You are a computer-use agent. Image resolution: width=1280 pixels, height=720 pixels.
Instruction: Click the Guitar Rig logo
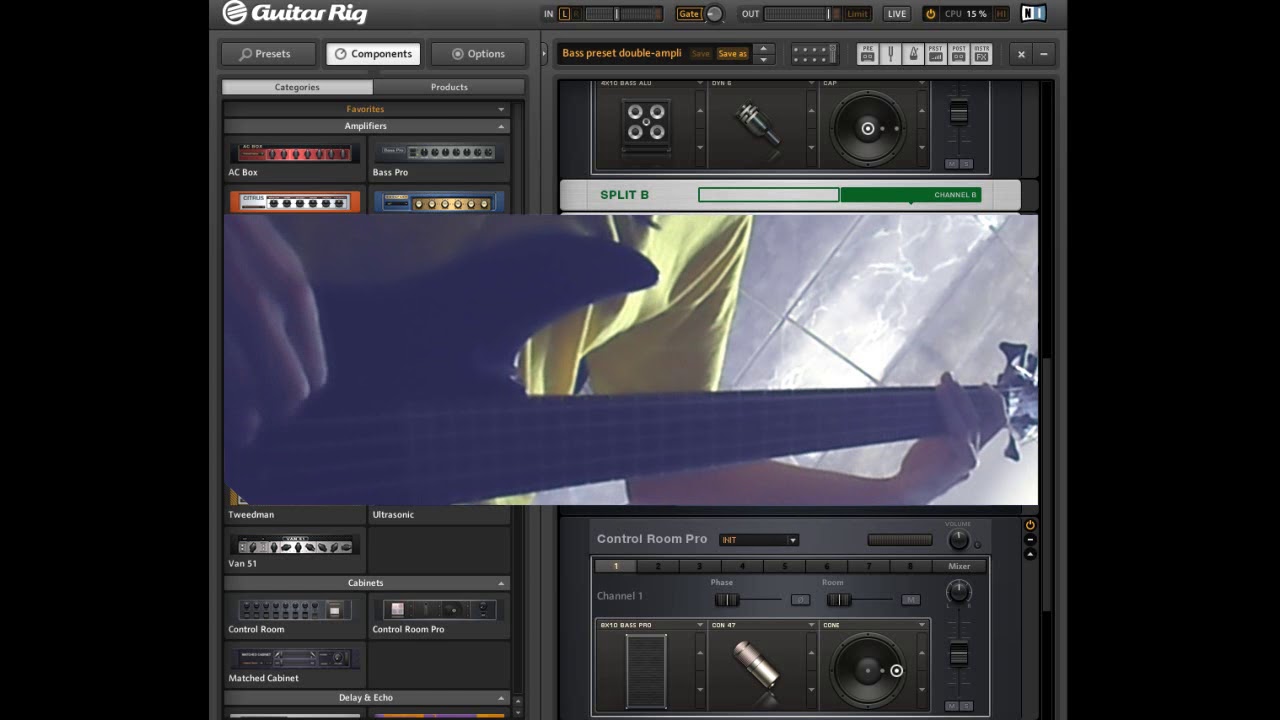[x=295, y=13]
